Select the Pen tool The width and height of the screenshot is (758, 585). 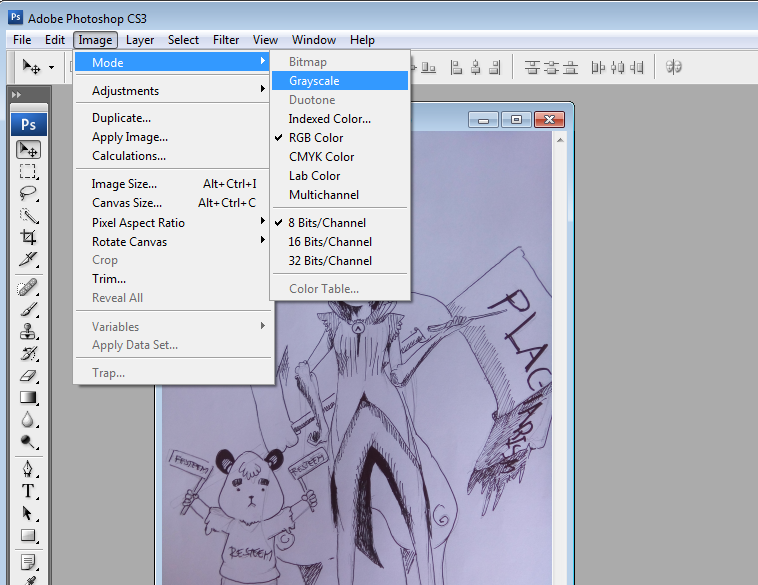(x=28, y=469)
